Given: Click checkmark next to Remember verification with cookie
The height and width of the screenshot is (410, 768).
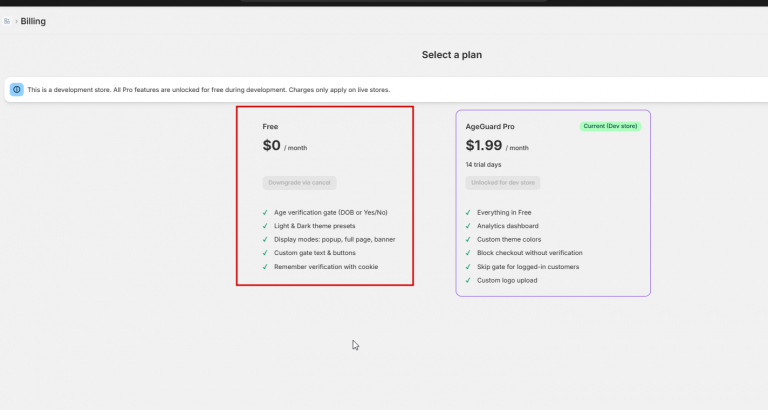Looking at the screenshot, I should (x=265, y=267).
